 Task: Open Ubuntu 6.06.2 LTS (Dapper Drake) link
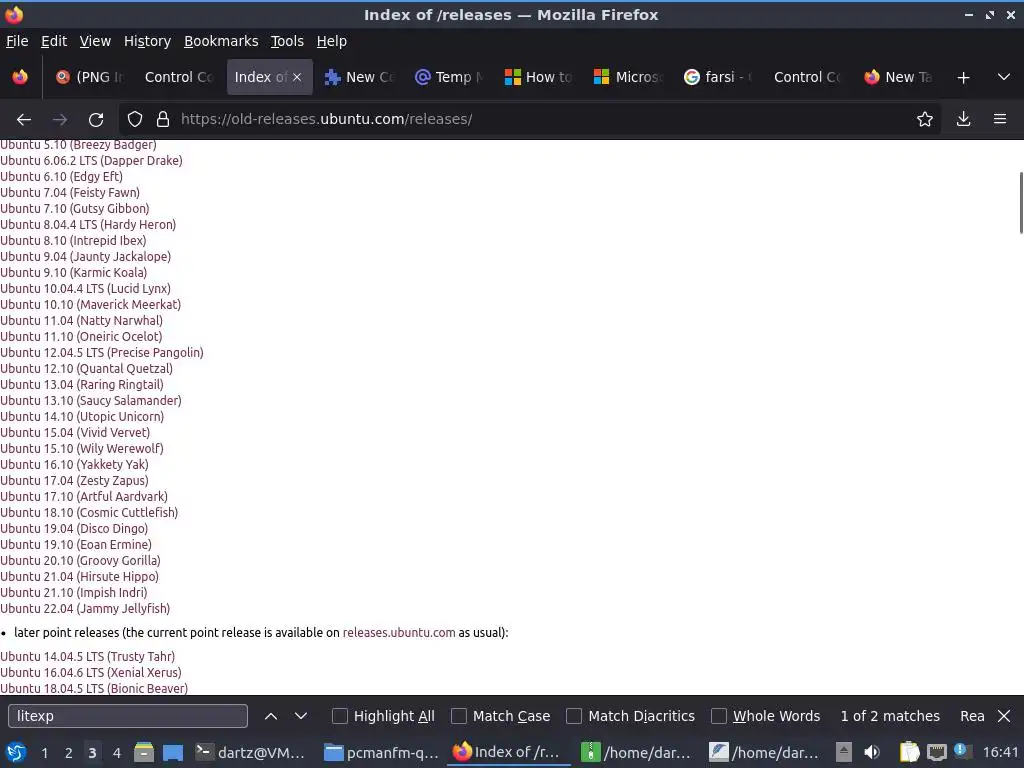click(x=91, y=161)
